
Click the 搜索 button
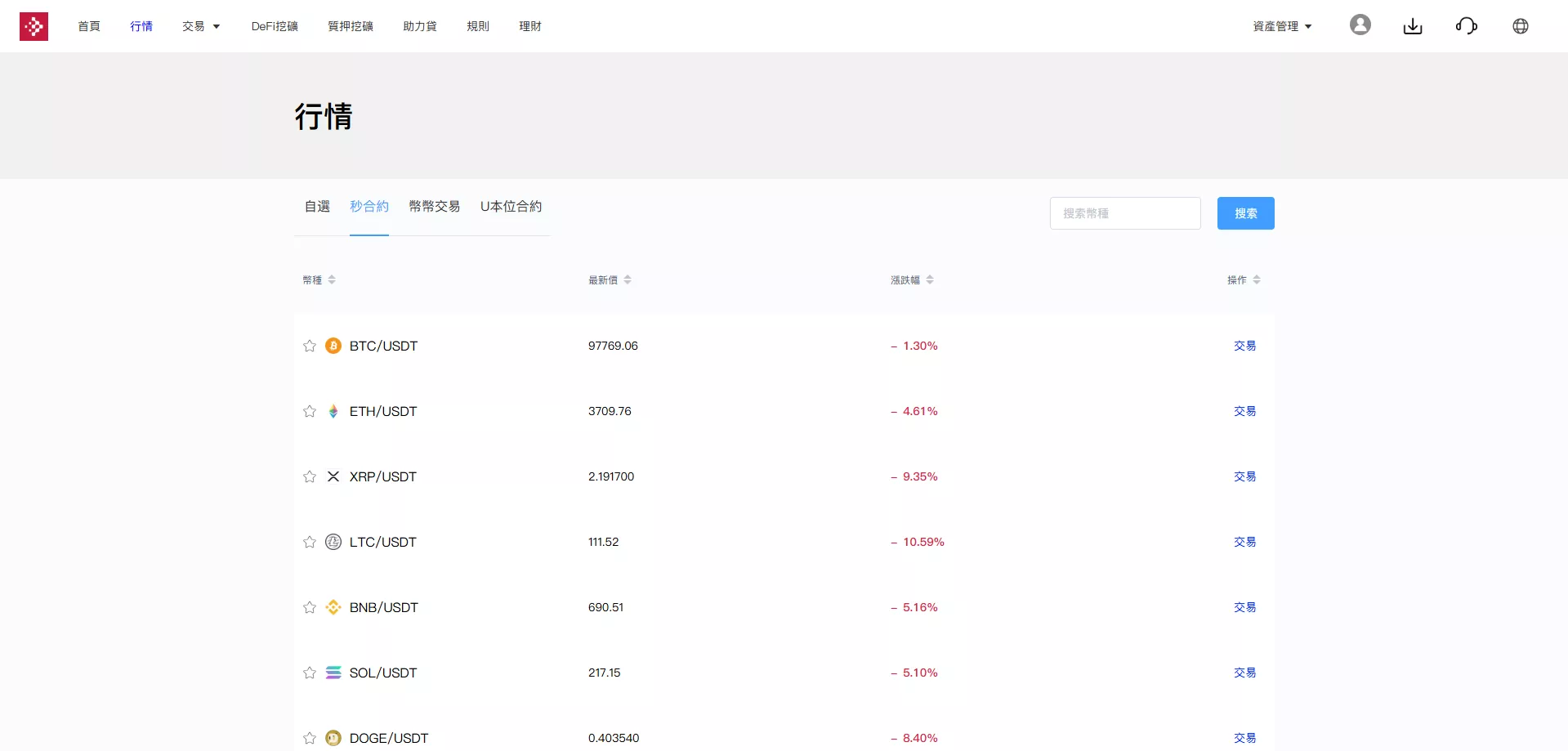tap(1245, 212)
